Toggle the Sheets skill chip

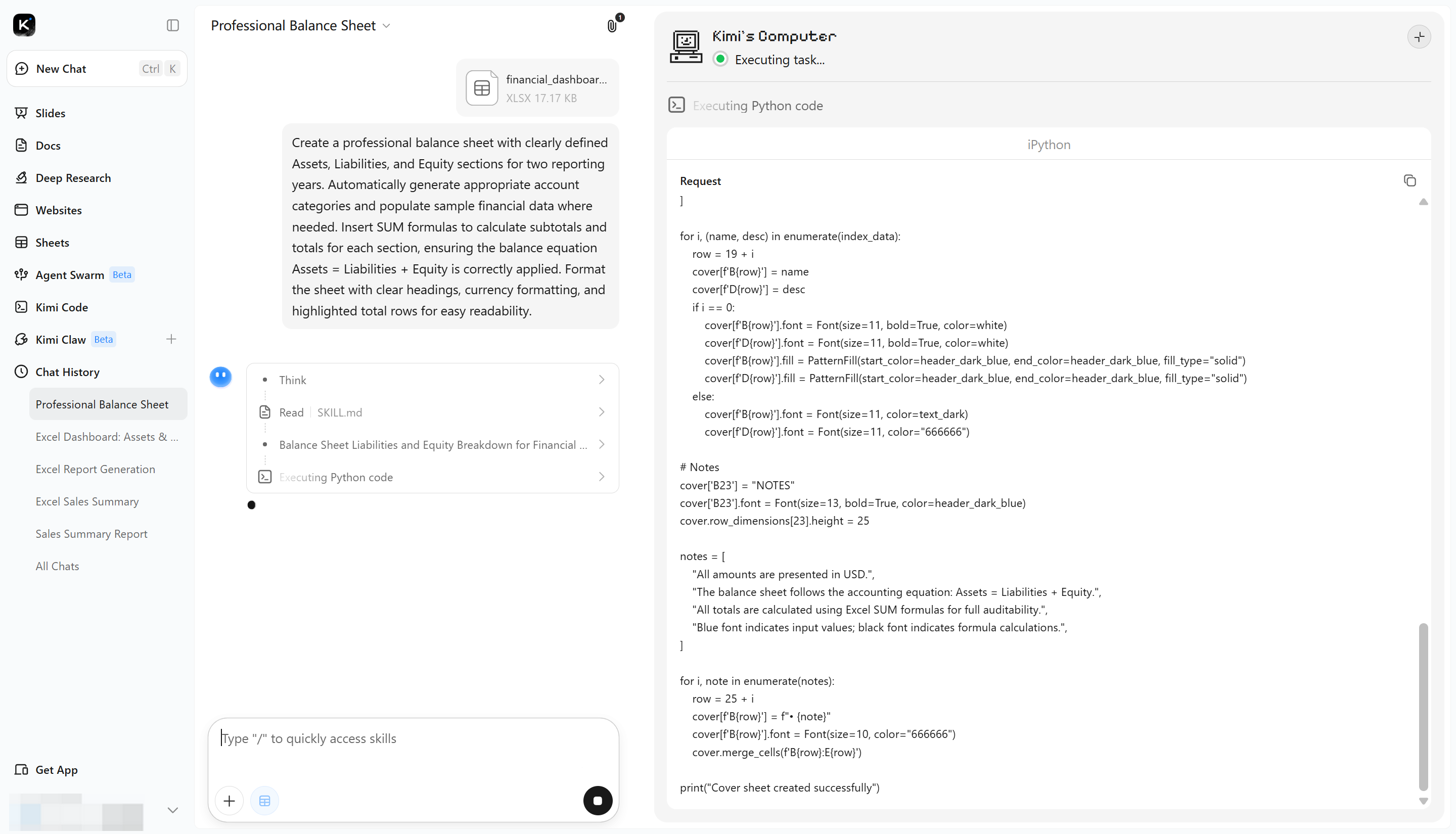(264, 800)
